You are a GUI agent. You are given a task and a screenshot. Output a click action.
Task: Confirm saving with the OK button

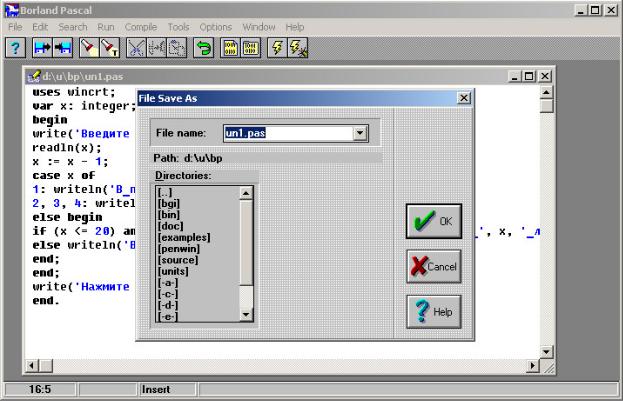coord(434,221)
